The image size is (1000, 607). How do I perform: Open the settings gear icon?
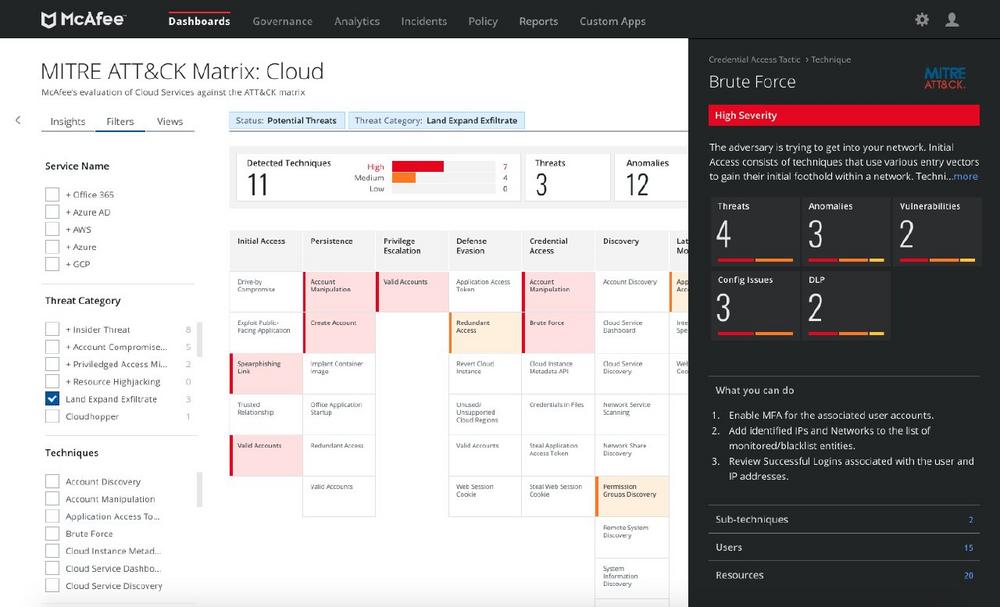point(922,20)
